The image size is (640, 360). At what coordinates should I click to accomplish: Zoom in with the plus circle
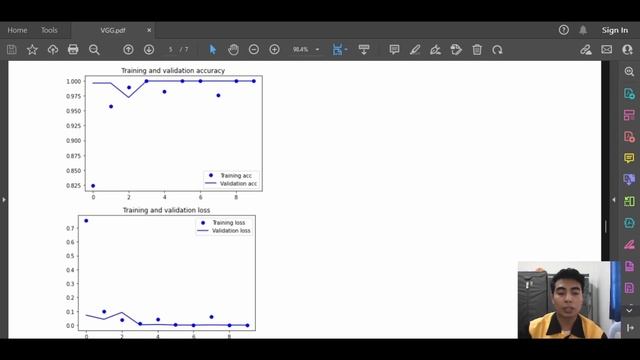[x=274, y=50]
